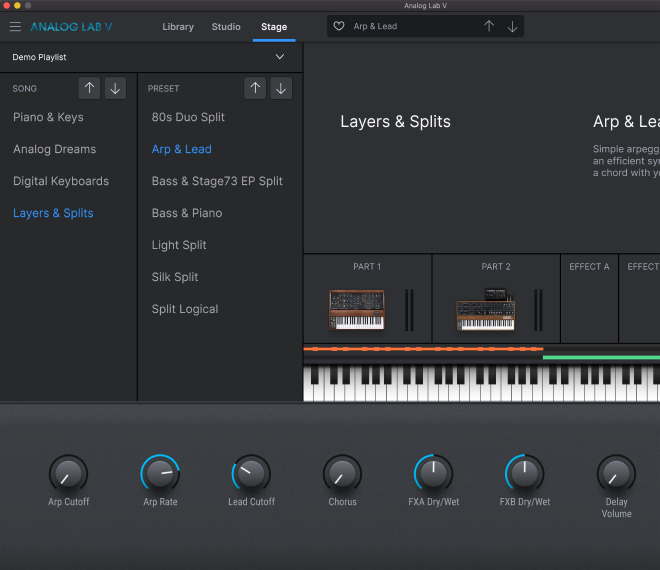Image resolution: width=660 pixels, height=570 pixels.
Task: Switch to the Studio tab
Action: 226,27
